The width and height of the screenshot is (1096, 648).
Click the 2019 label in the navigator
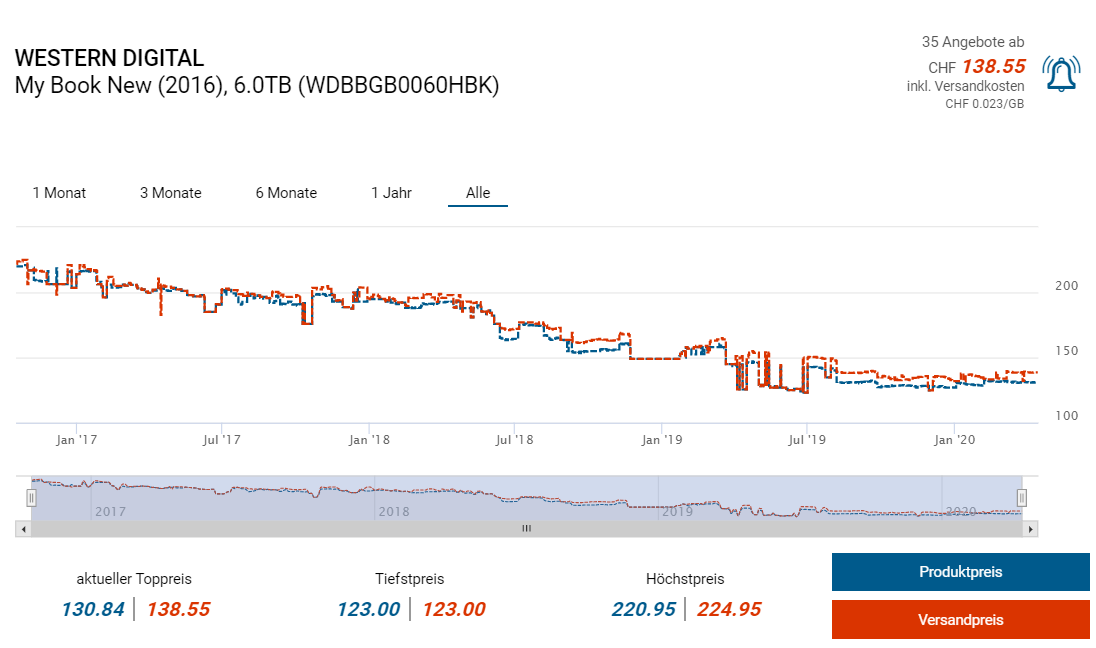tap(678, 511)
